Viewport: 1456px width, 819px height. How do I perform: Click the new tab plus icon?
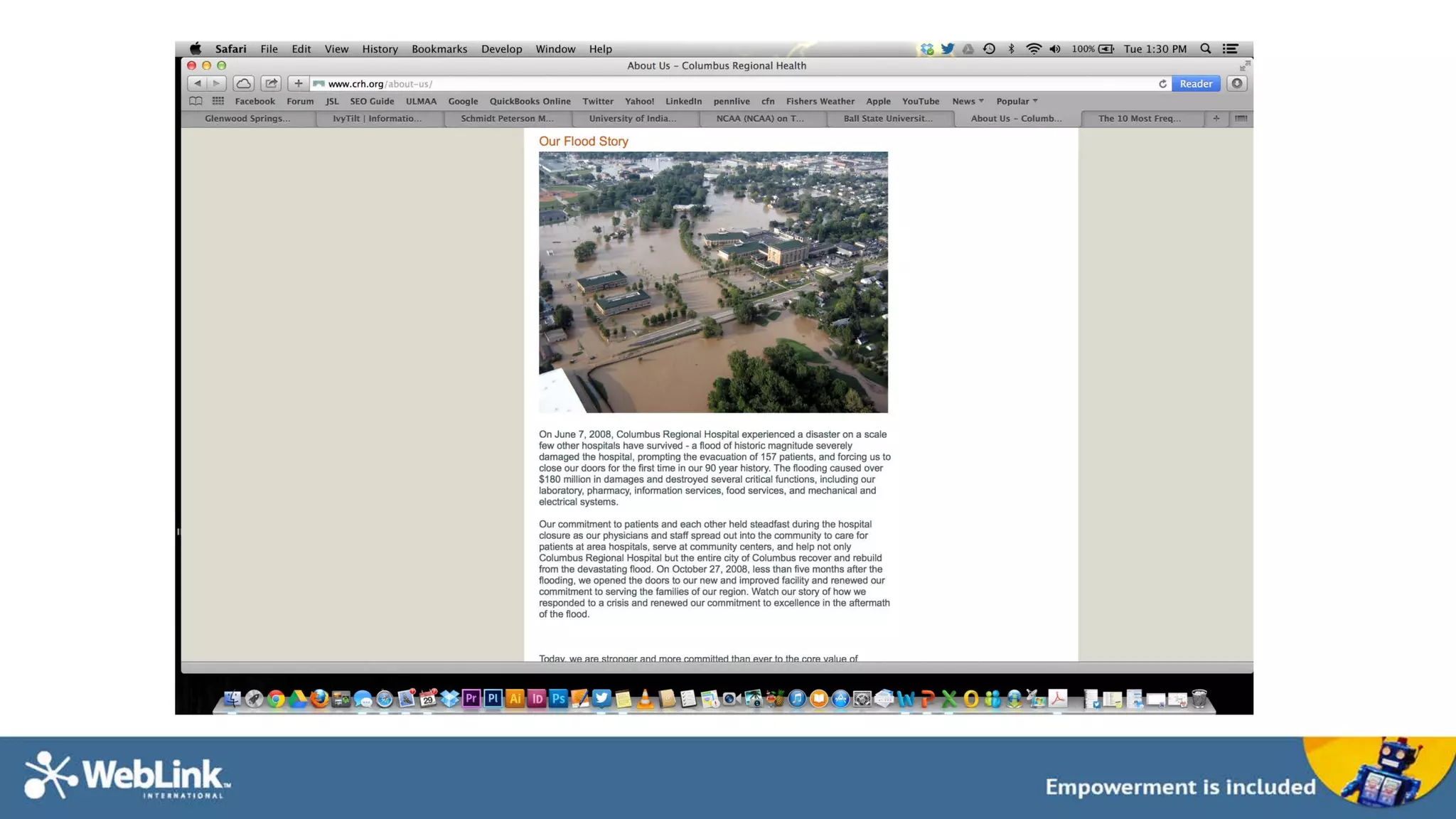pyautogui.click(x=1216, y=119)
